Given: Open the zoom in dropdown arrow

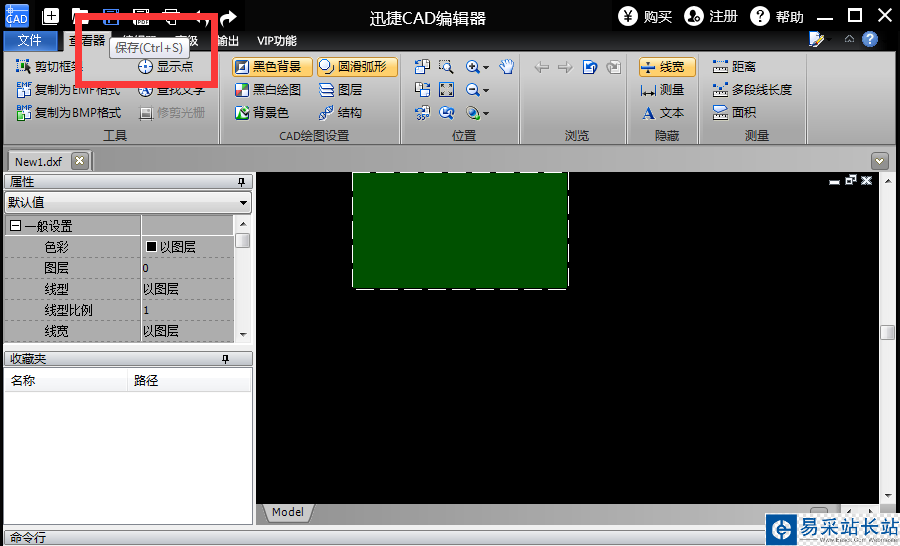Looking at the screenshot, I should [486, 68].
